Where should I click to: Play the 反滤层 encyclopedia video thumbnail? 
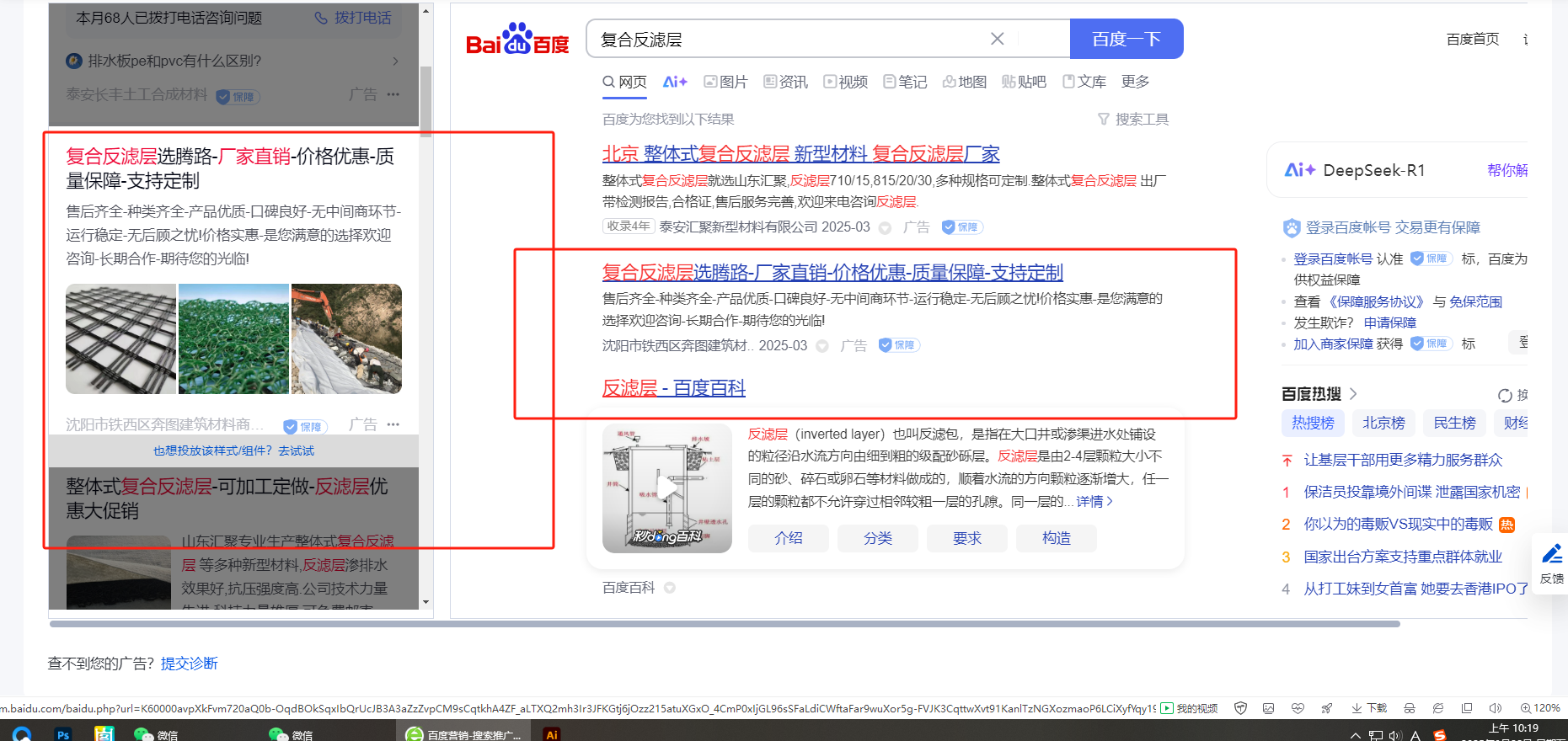[x=667, y=488]
